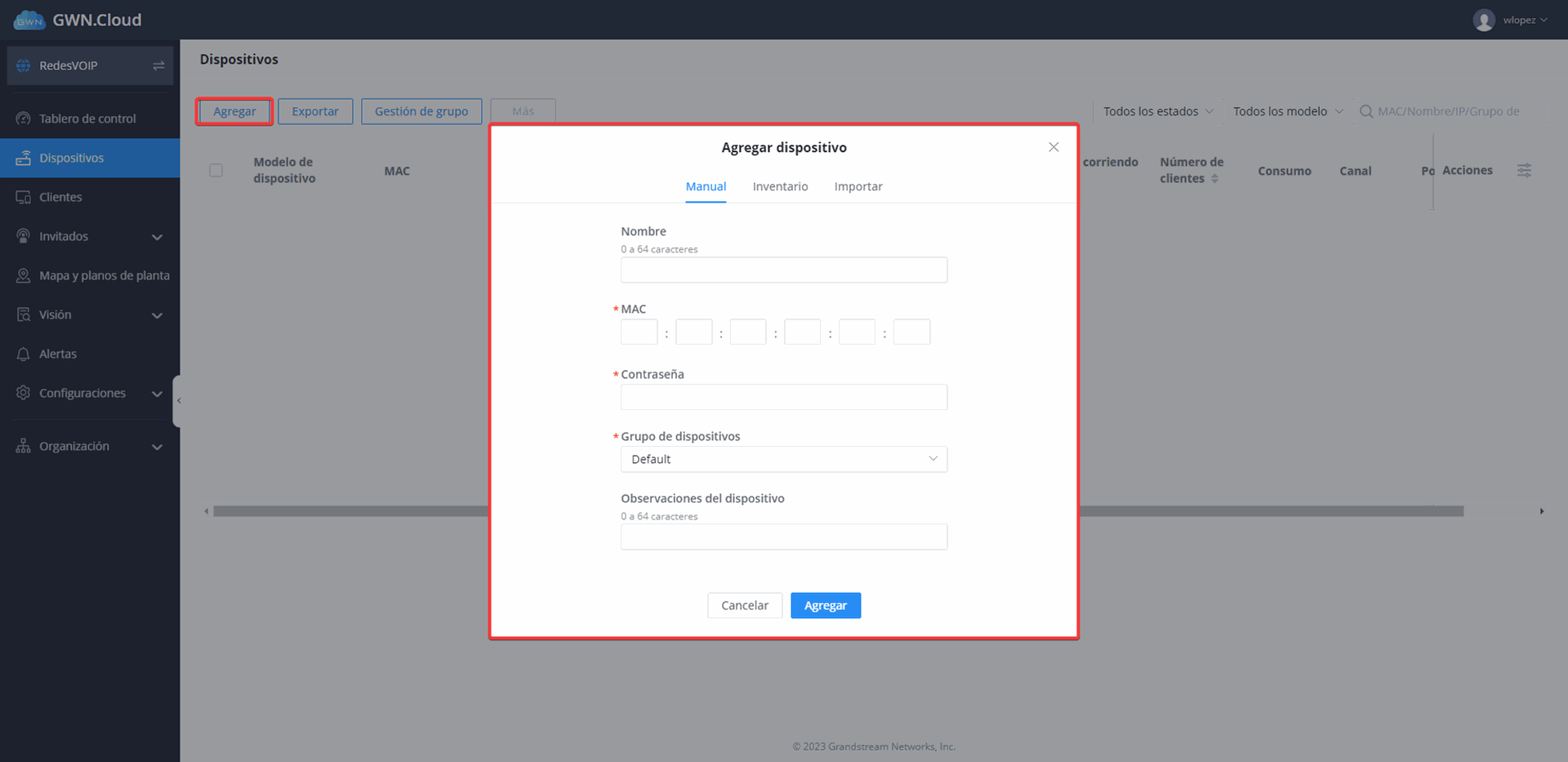The height and width of the screenshot is (762, 1568).
Task: Open the column settings icon
Action: [1524, 171]
